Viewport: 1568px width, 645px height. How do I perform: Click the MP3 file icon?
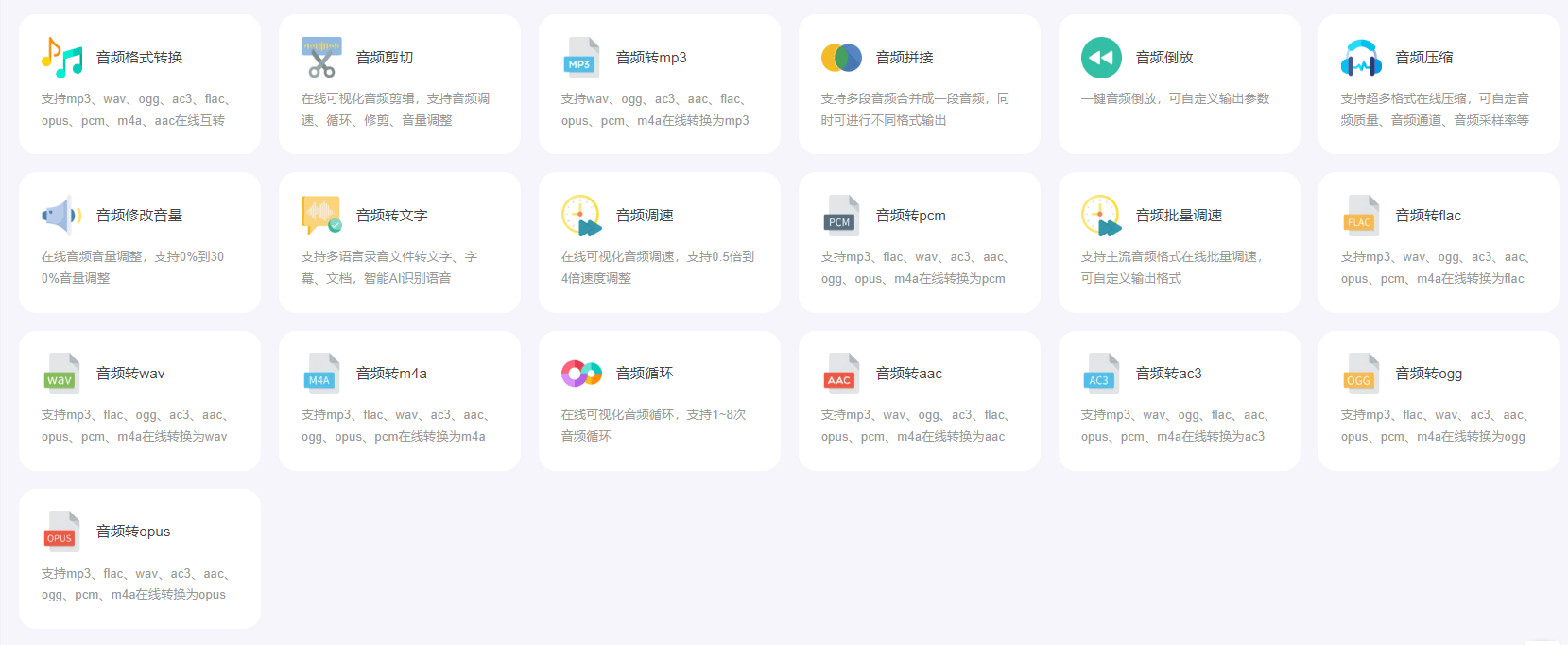point(581,58)
